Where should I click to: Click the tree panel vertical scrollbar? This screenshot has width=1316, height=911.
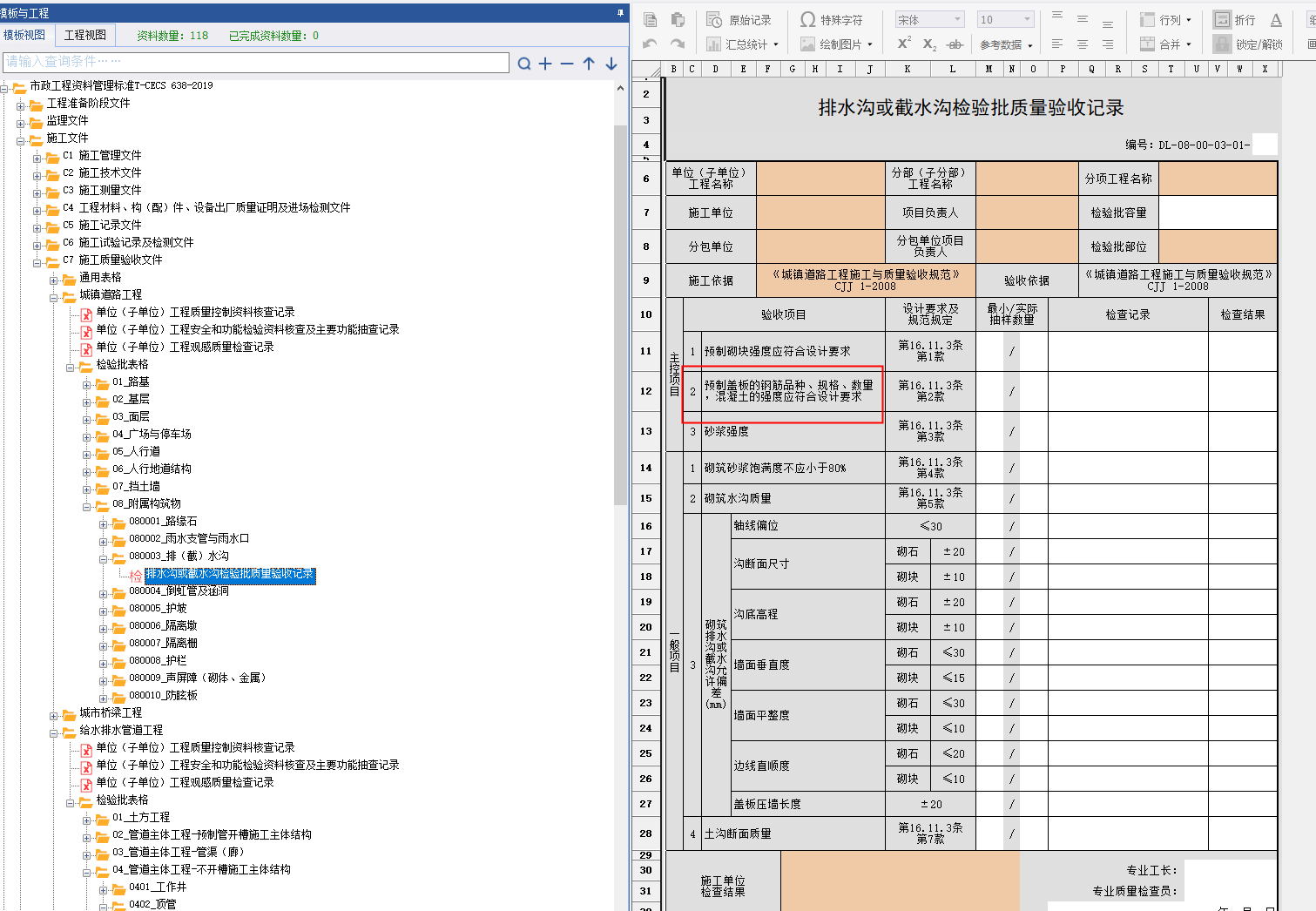pyautogui.click(x=620, y=314)
